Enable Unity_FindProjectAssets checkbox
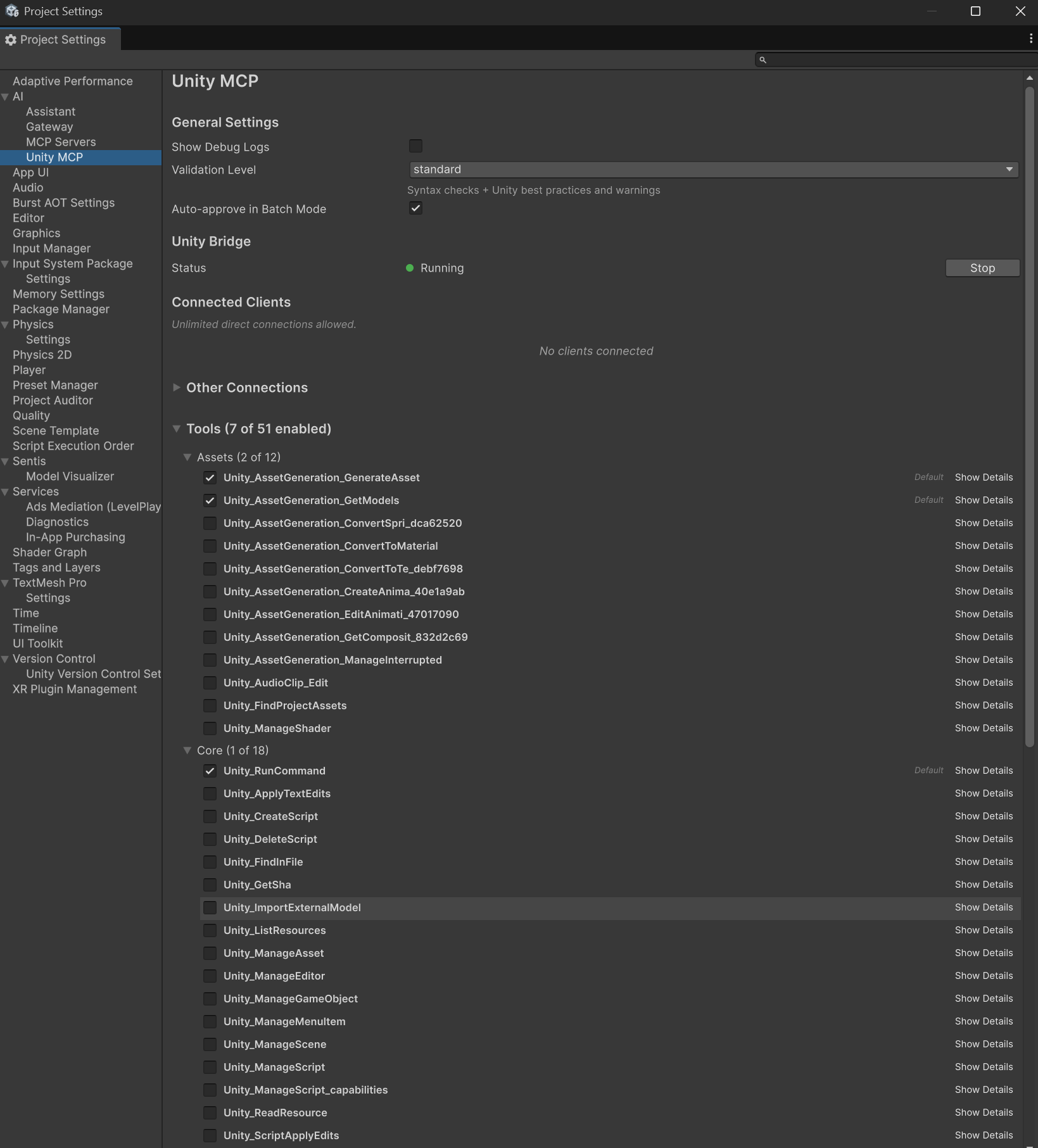The width and height of the screenshot is (1038, 1148). click(x=210, y=705)
